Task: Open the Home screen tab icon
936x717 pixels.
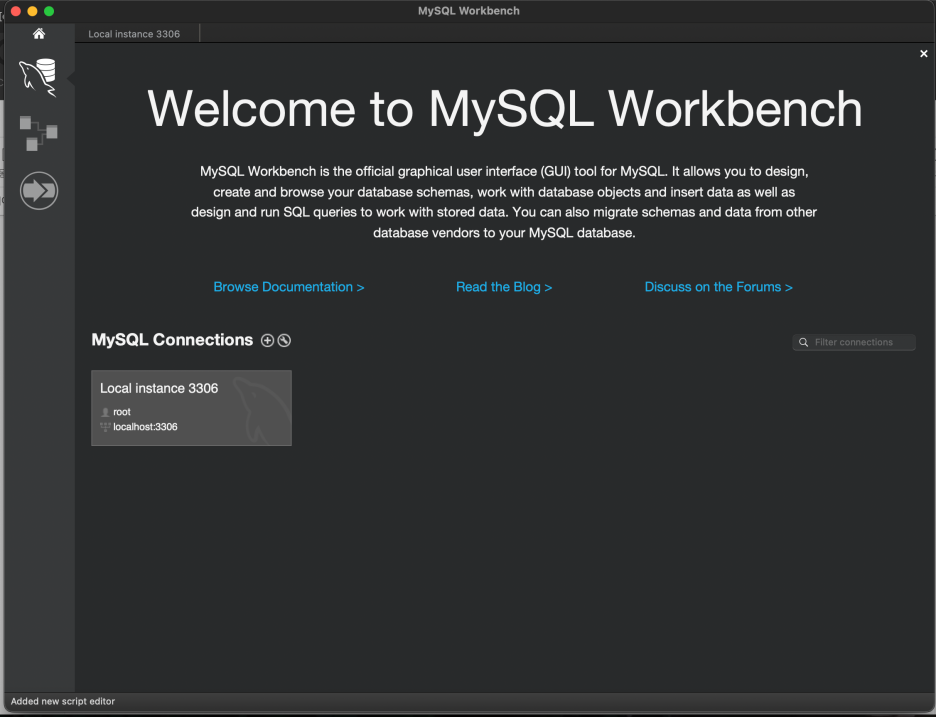Action: coord(39,33)
